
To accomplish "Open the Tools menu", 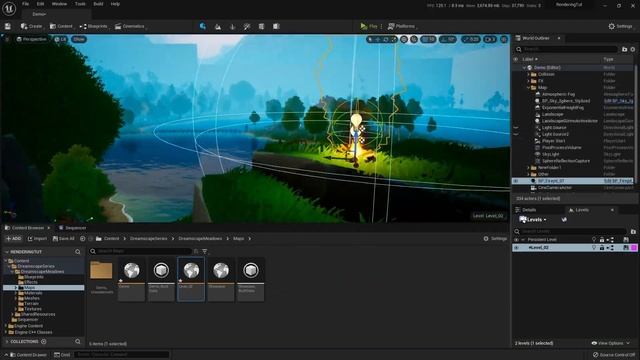I will [x=80, y=4].
